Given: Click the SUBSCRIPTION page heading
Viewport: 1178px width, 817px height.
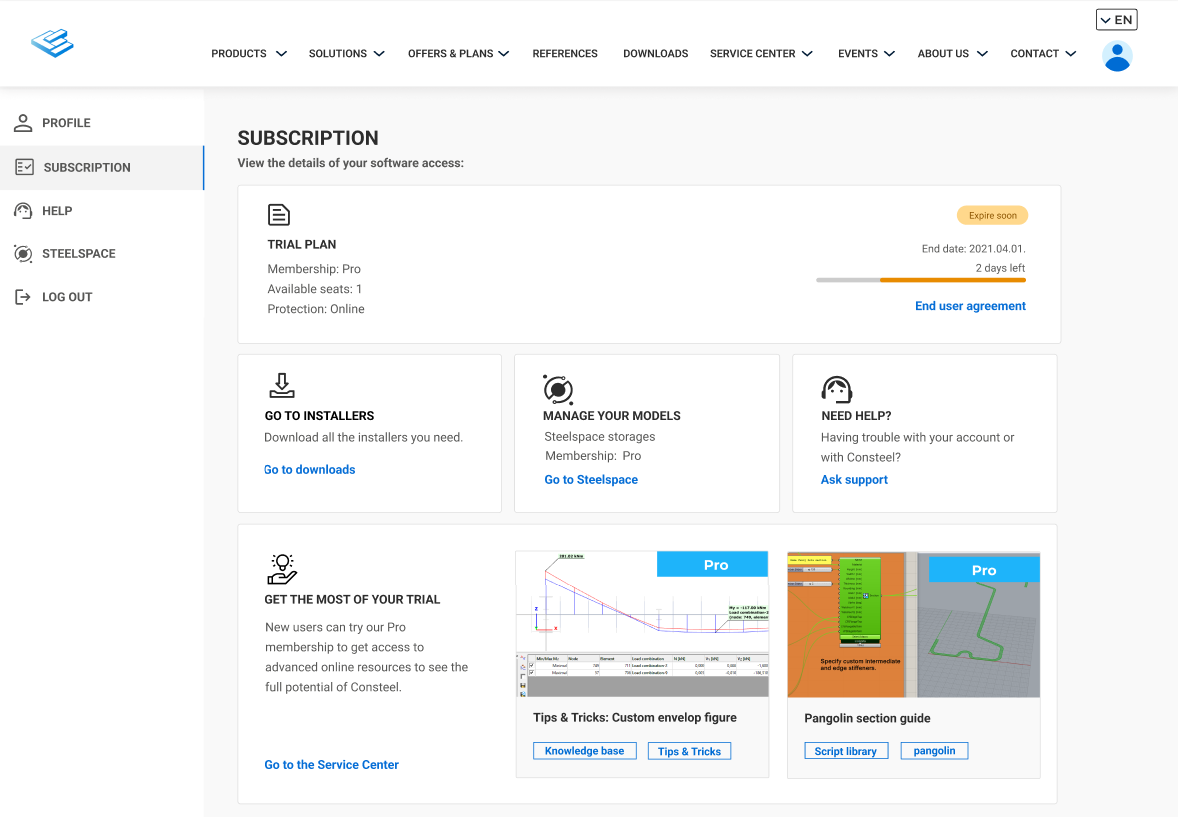Looking at the screenshot, I should tap(308, 138).
